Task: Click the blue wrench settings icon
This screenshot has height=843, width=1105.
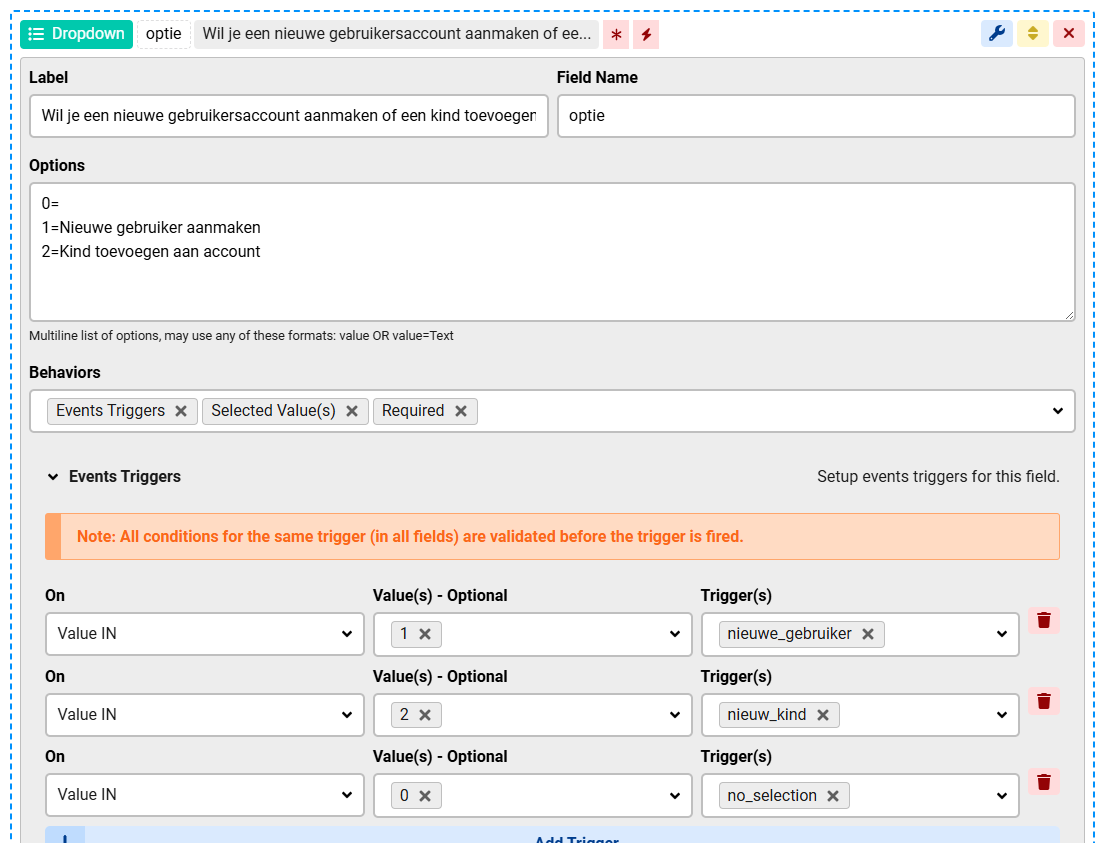Action: [x=996, y=34]
